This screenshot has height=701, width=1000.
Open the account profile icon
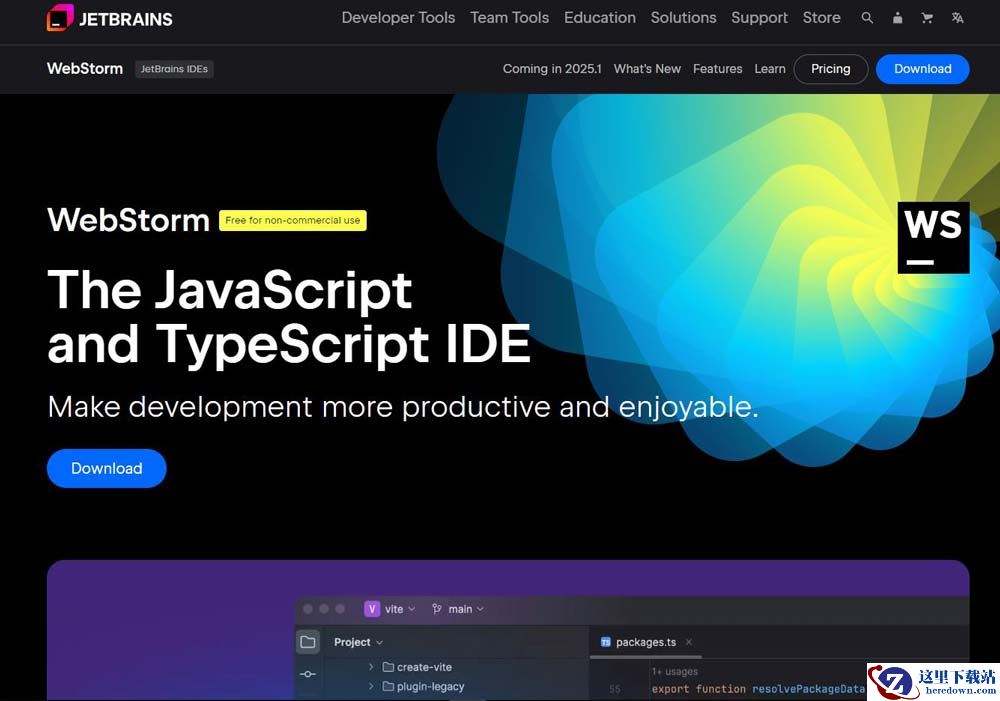tap(897, 18)
